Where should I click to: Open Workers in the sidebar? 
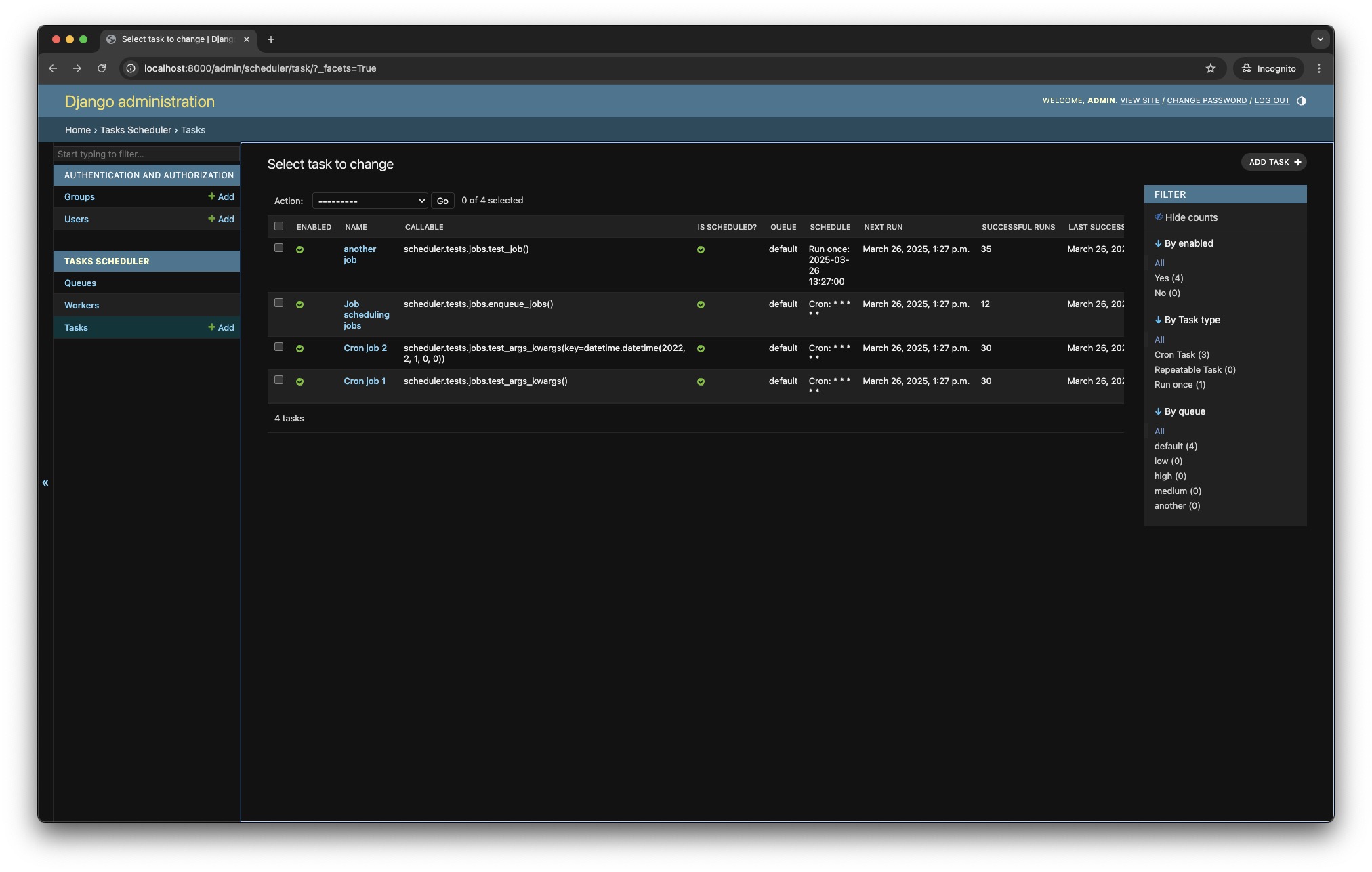[81, 305]
